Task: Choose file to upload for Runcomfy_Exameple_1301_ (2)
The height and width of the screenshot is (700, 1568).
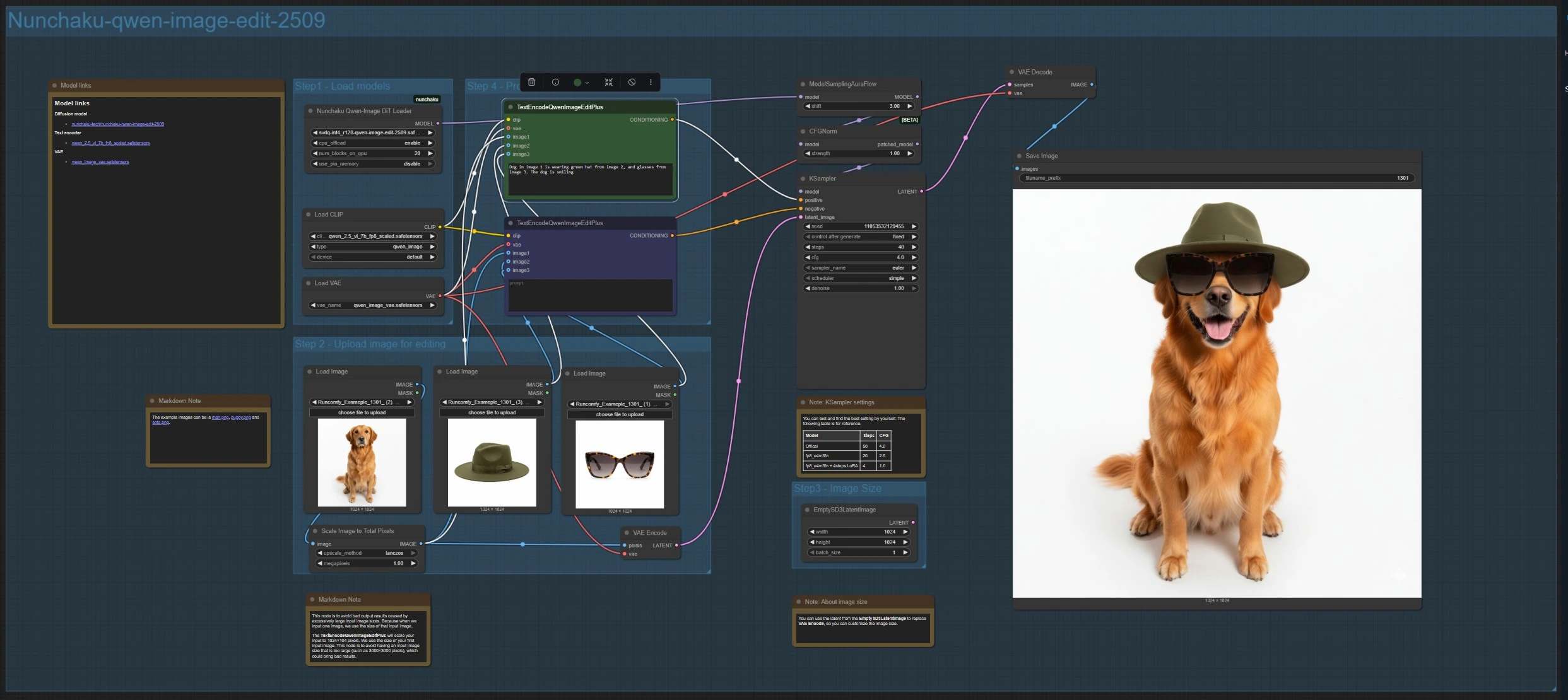Action: (362, 412)
